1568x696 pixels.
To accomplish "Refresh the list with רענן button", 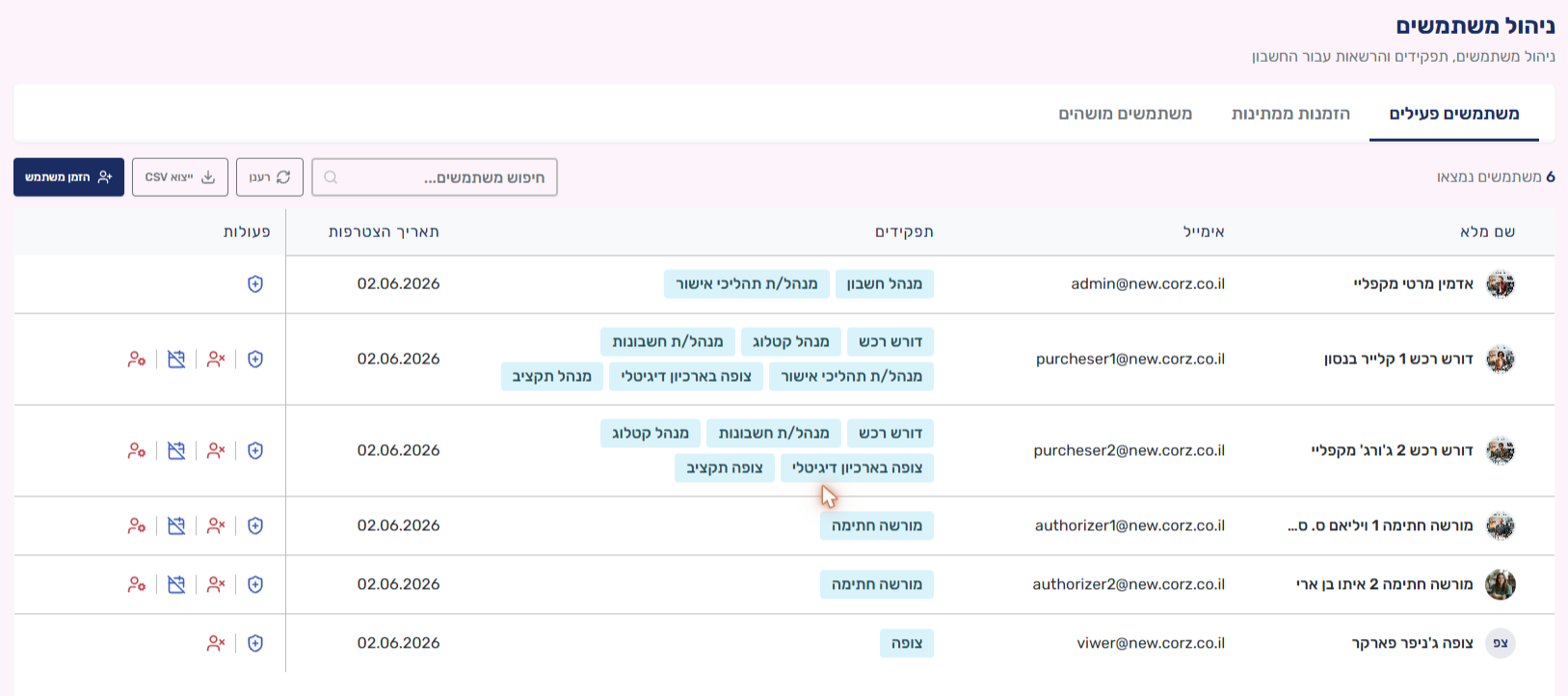I will click(270, 177).
